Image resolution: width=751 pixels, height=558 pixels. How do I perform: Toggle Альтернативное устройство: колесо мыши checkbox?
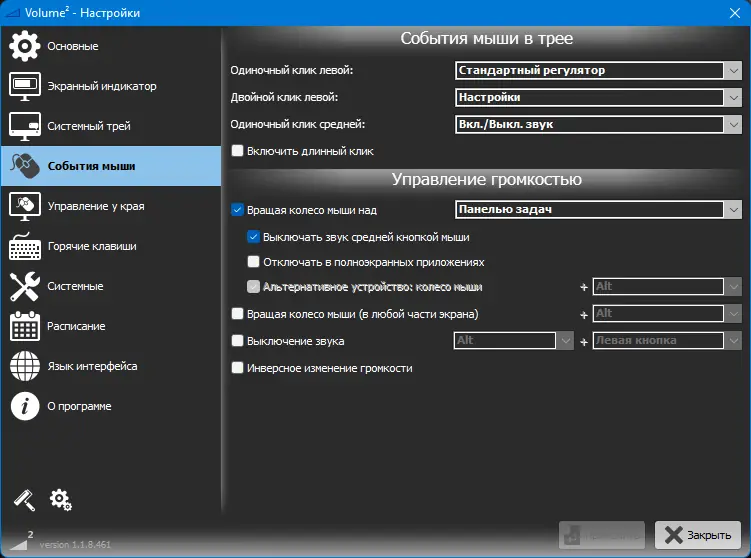pos(253,286)
